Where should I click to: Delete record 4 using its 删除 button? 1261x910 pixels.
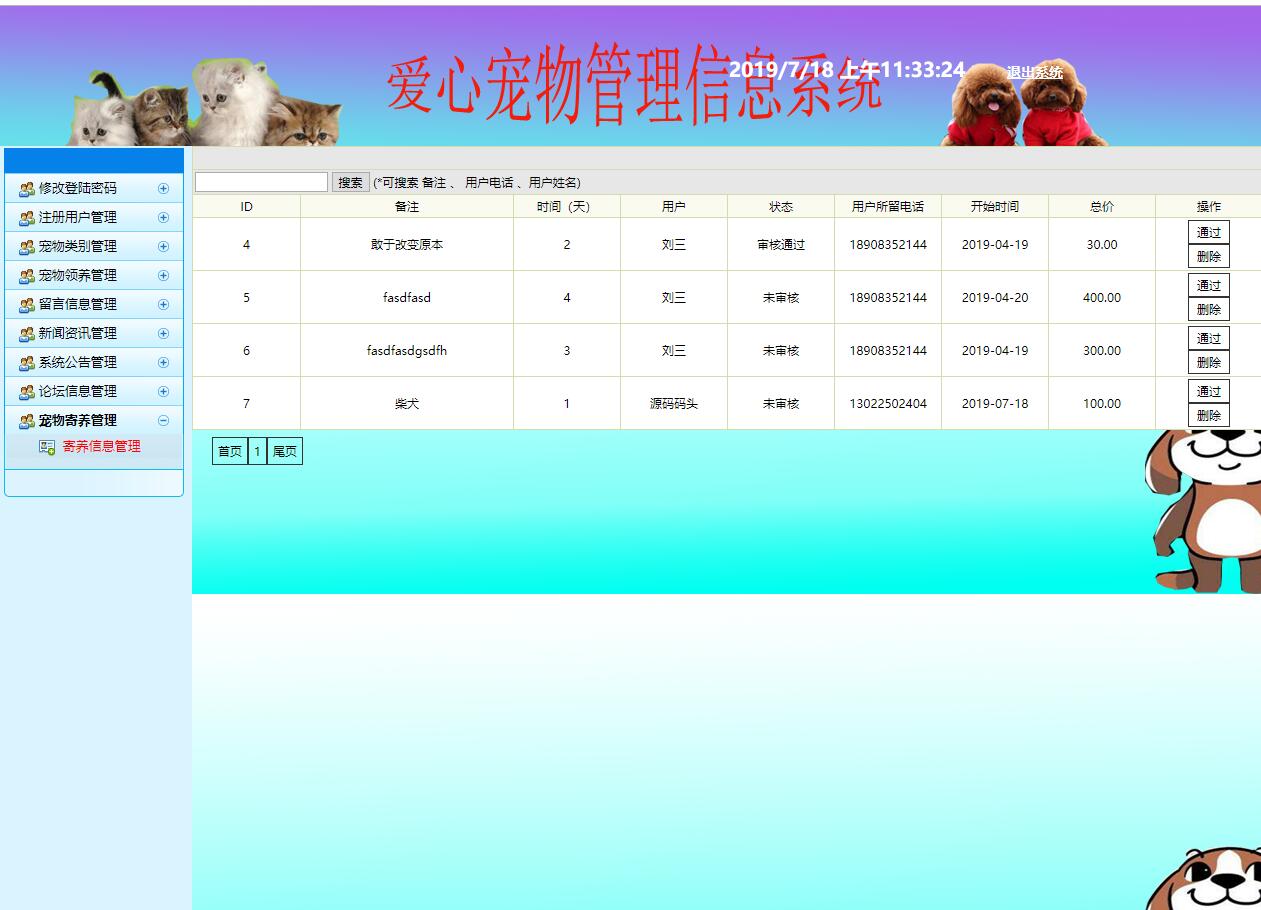pos(1208,256)
